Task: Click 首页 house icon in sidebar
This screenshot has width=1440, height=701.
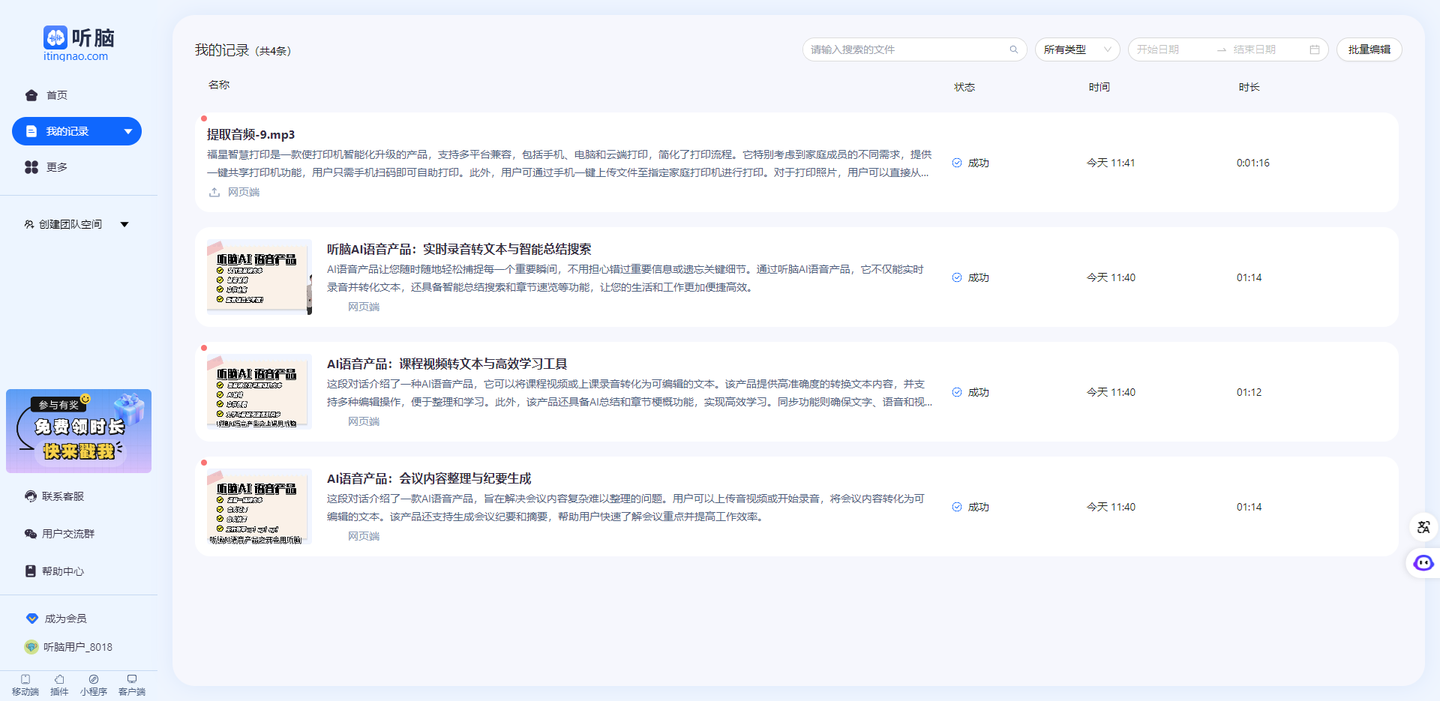Action: click(31, 95)
